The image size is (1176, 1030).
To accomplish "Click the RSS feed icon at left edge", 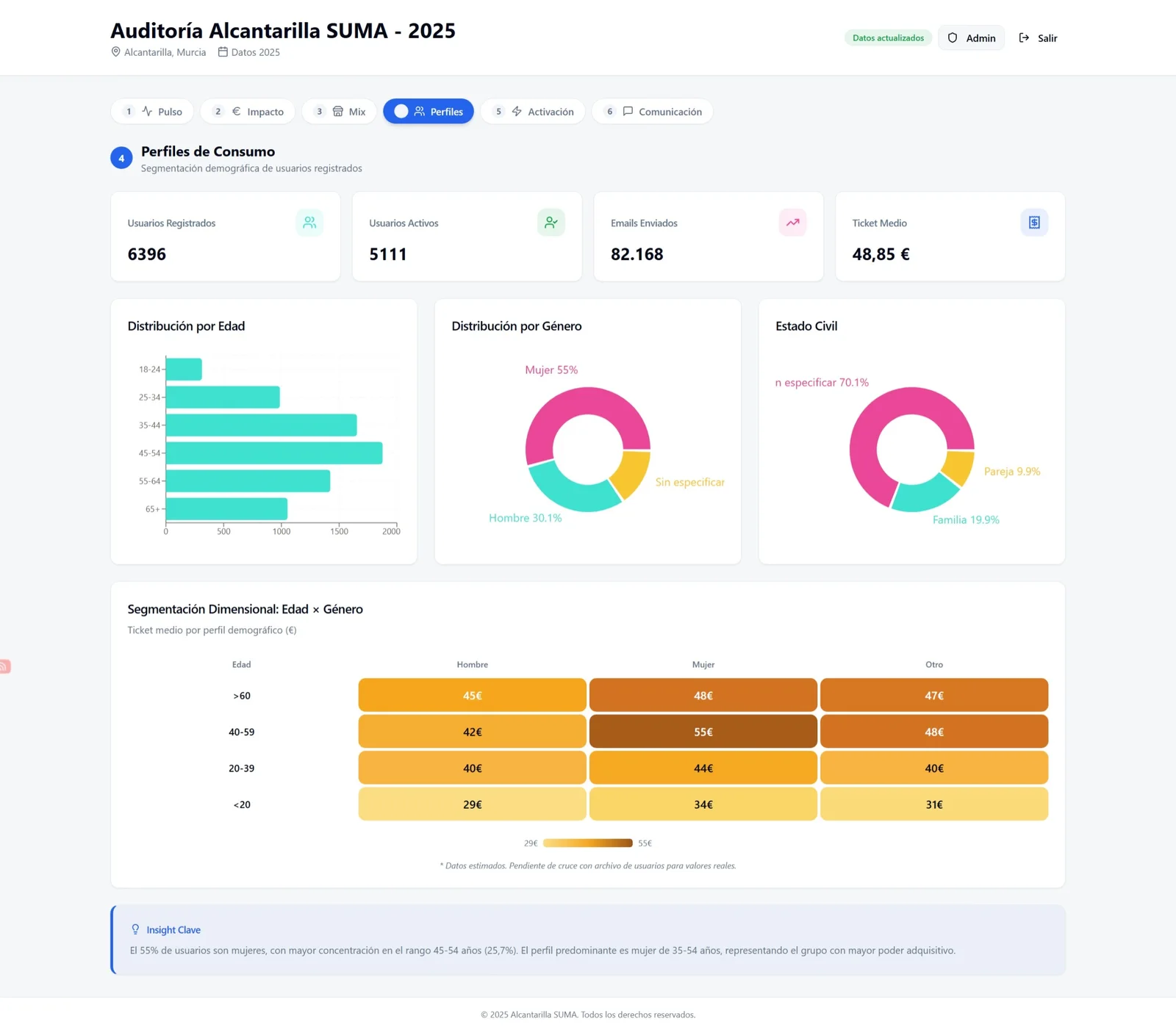I will pyautogui.click(x=4, y=666).
